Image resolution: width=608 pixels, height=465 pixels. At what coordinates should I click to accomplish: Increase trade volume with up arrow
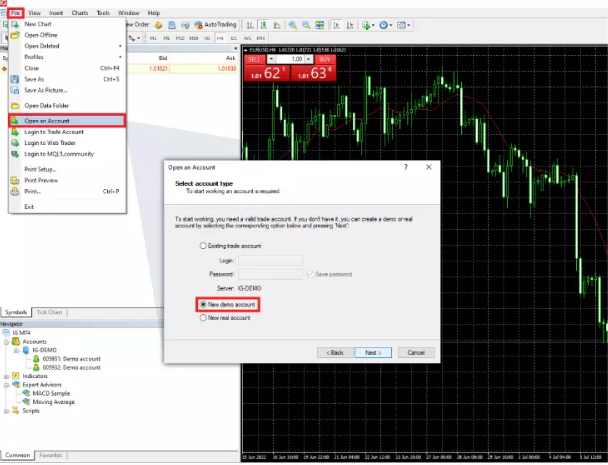pos(309,59)
